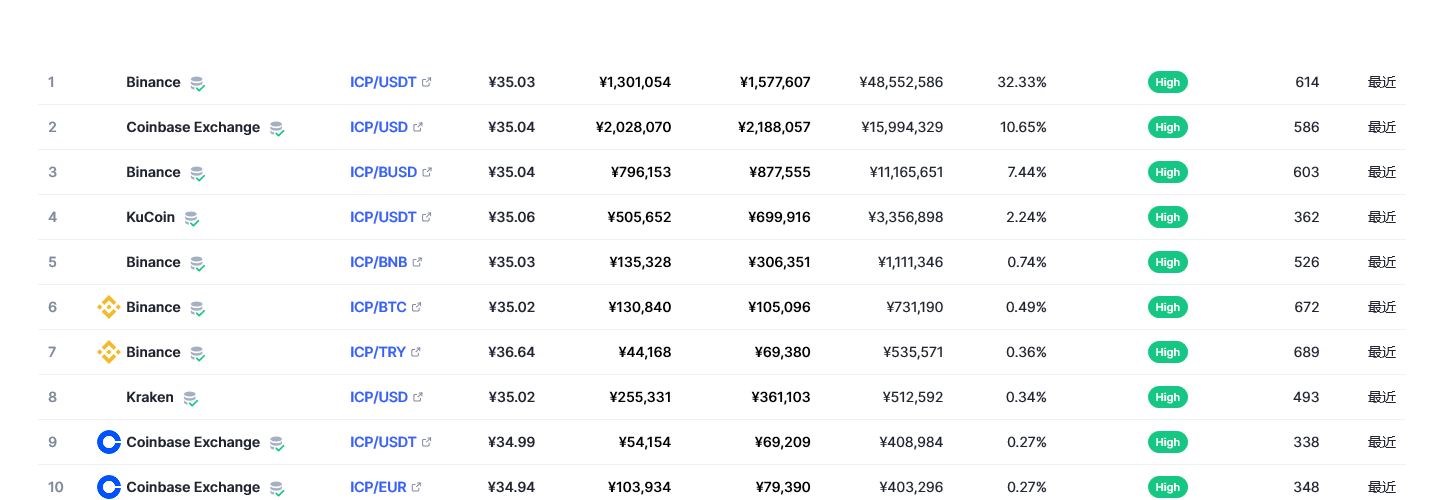Click verified reserves icon beside KuCoin

(x=191, y=218)
